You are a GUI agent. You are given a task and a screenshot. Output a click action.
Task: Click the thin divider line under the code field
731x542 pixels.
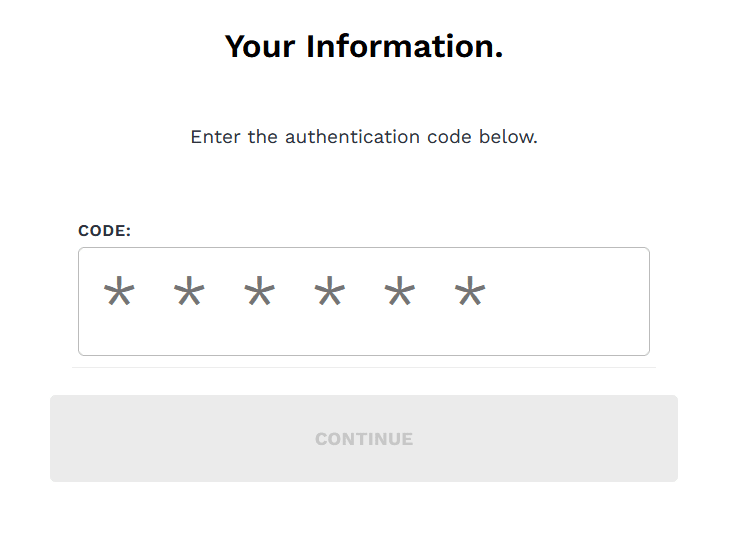click(x=364, y=367)
